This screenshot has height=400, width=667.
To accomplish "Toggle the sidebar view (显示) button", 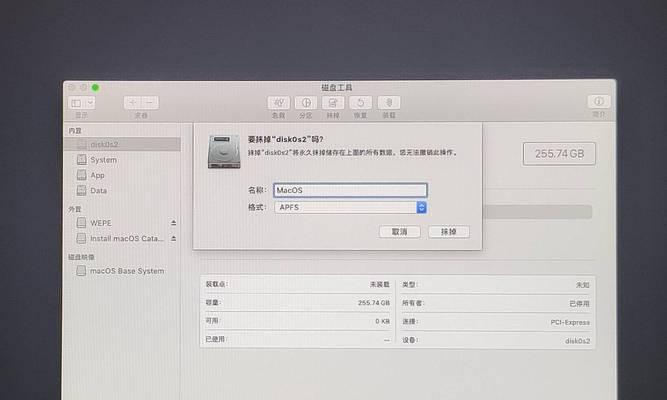I will (77, 103).
